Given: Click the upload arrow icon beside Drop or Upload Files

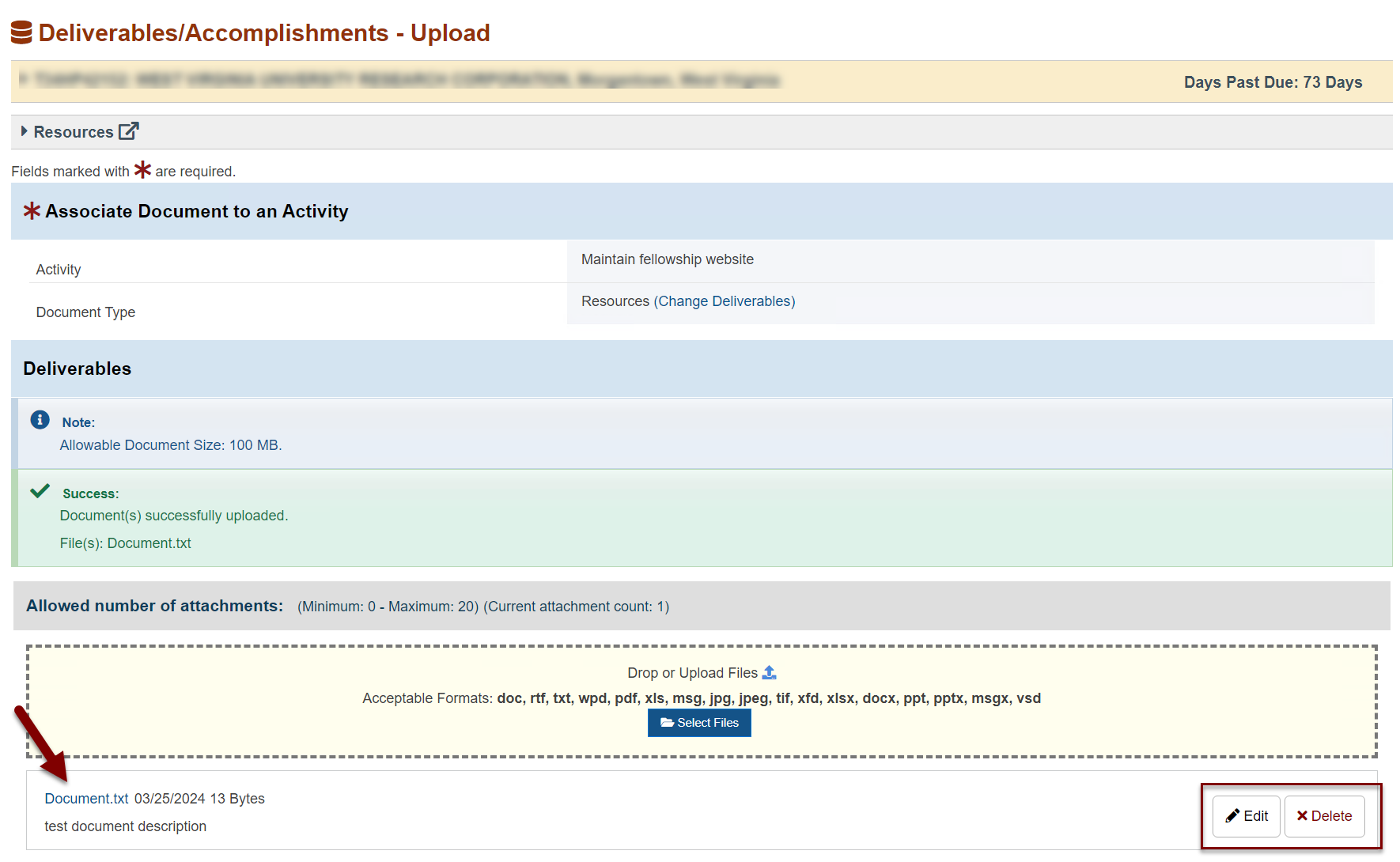Looking at the screenshot, I should pyautogui.click(x=769, y=672).
